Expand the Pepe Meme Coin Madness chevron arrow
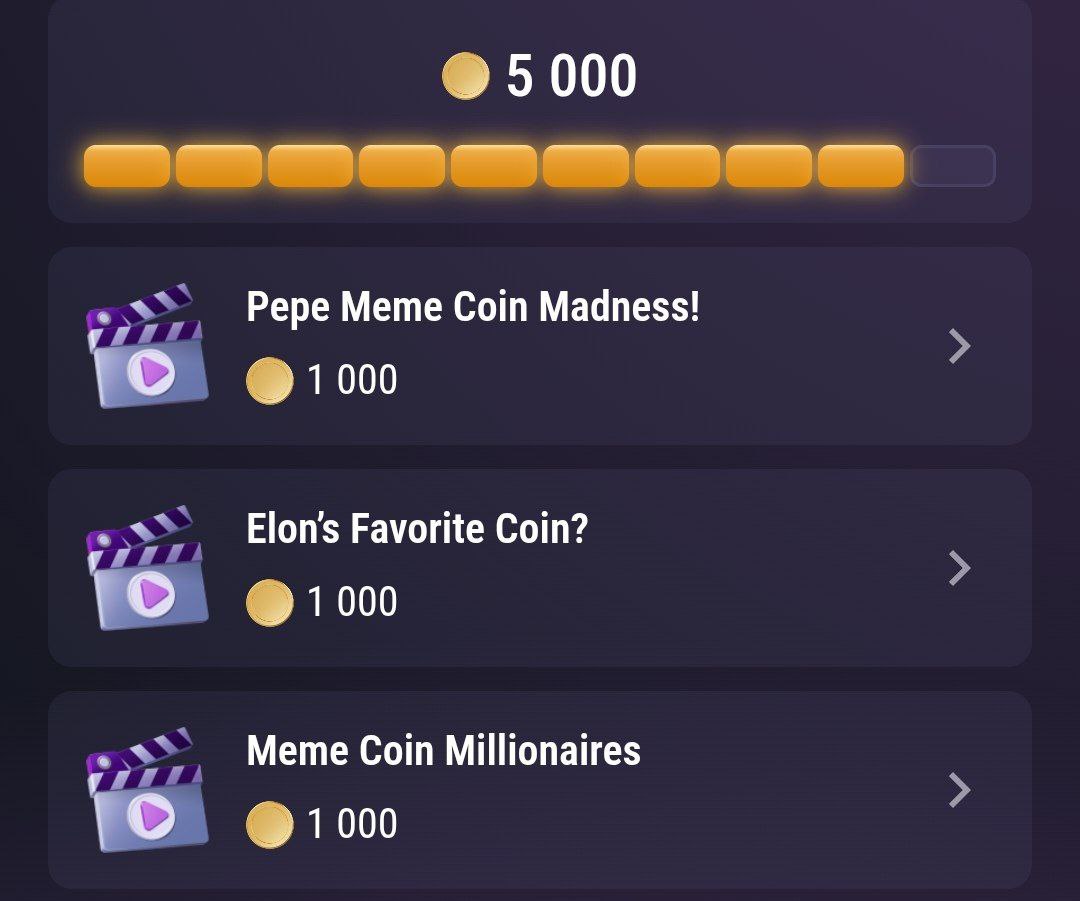The width and height of the screenshot is (1080, 901). pyautogui.click(x=959, y=346)
